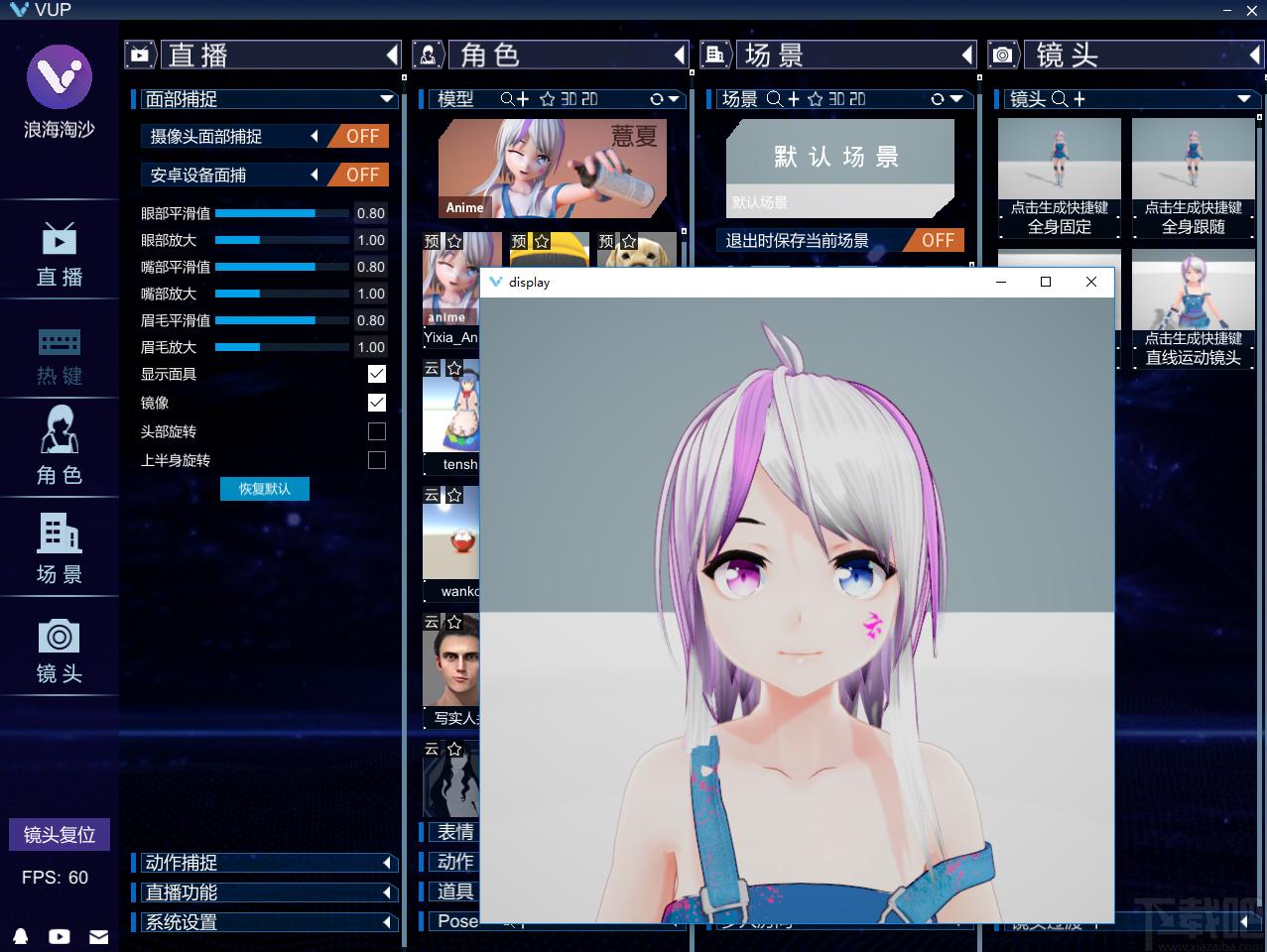Image resolution: width=1267 pixels, height=952 pixels.
Task: Open the 镜头 camera page in sidebar
Action: click(60, 651)
